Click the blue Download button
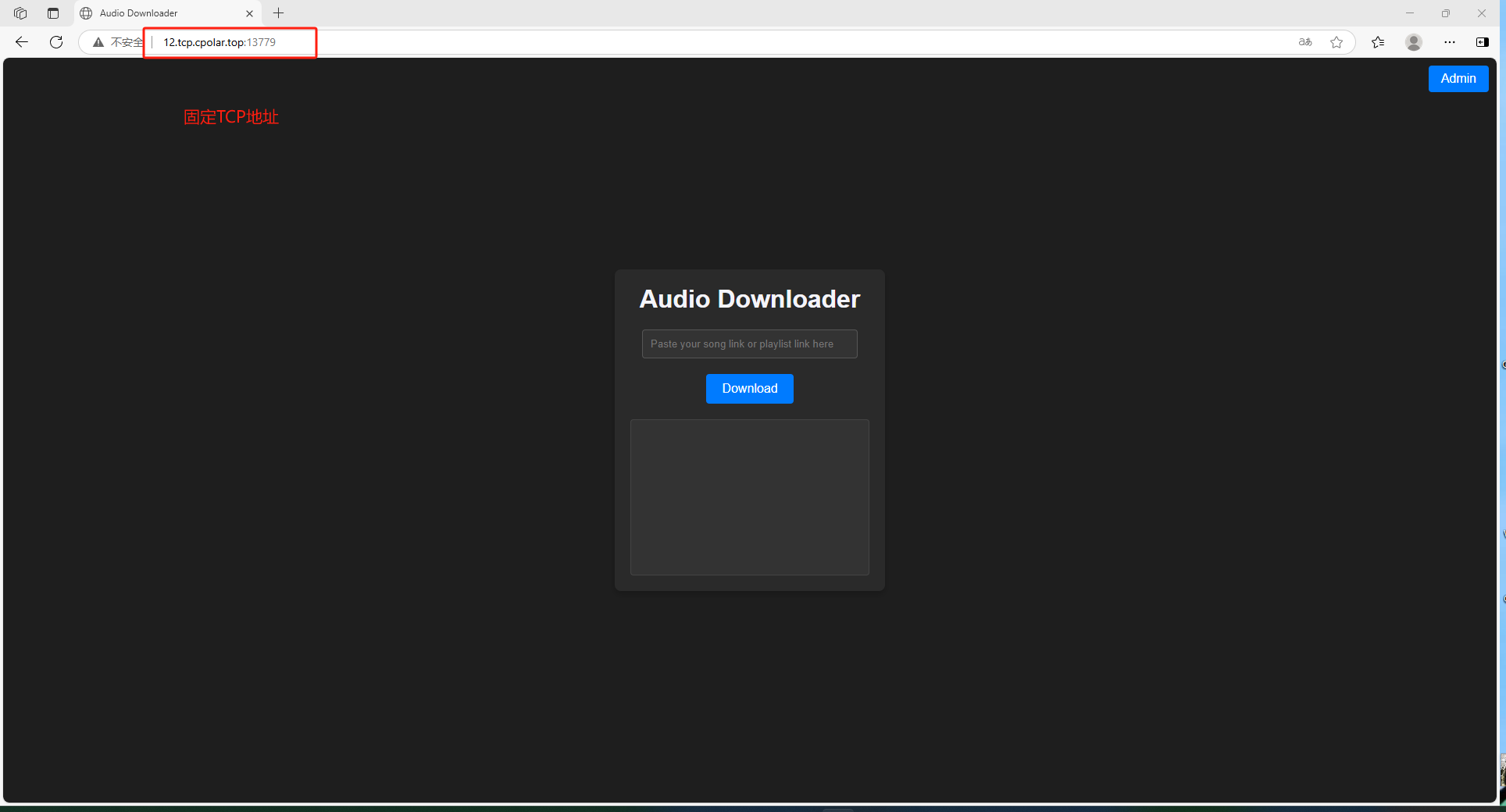Image resolution: width=1506 pixels, height=812 pixels. (x=750, y=389)
